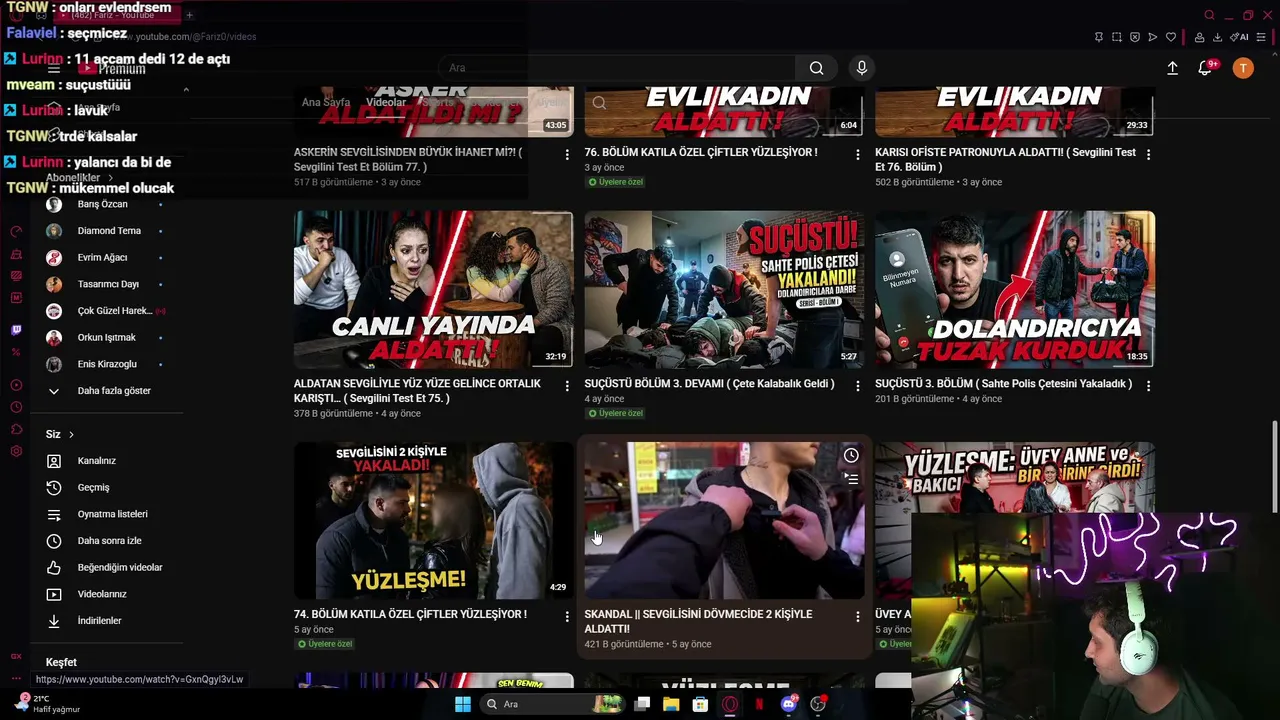Viewport: 1280px width, 720px height.
Task: Open browser sidebar settings gear
Action: (x=16, y=452)
